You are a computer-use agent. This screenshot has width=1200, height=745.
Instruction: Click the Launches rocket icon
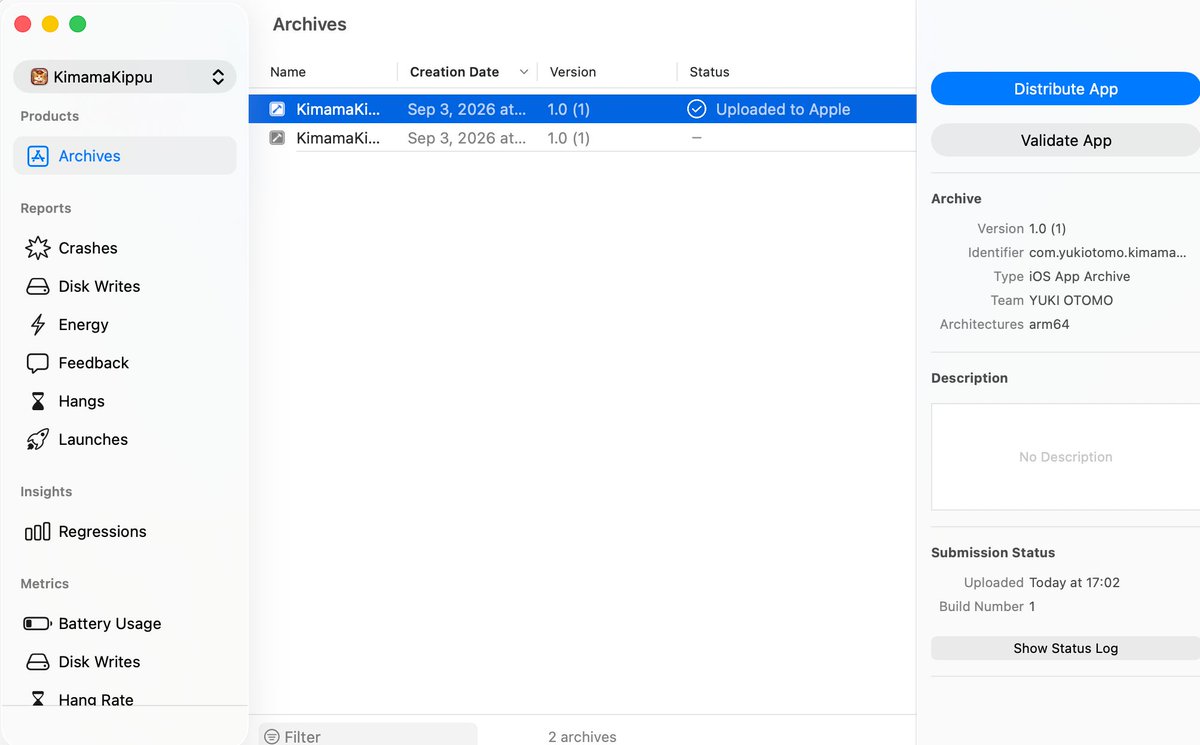pos(38,439)
